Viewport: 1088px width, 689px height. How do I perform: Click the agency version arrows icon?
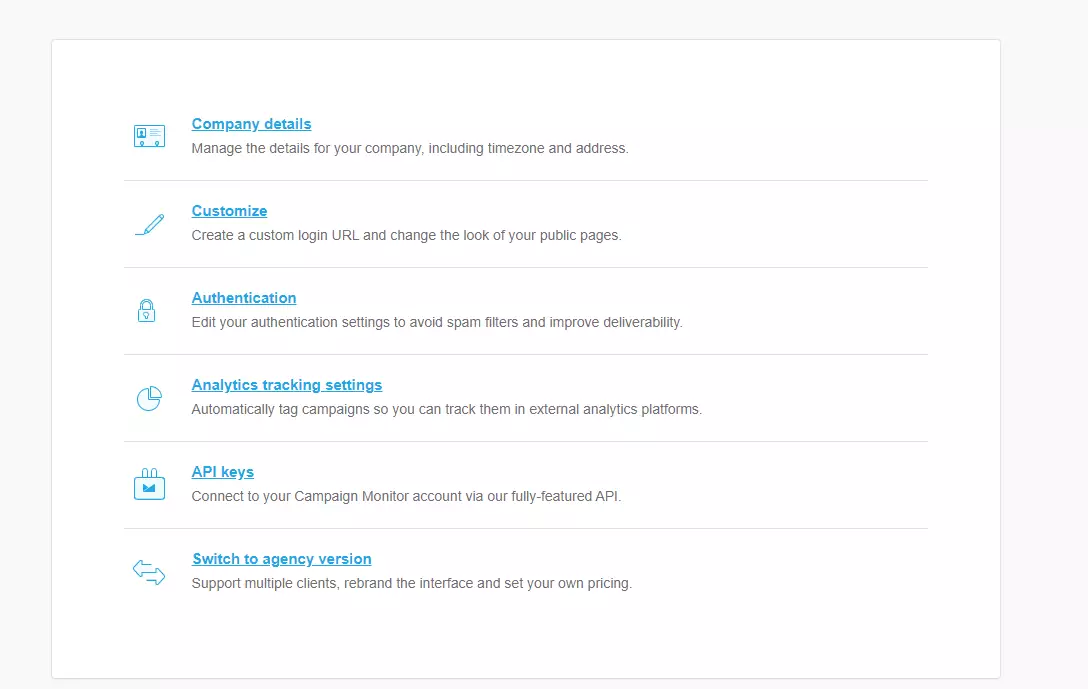click(x=149, y=572)
